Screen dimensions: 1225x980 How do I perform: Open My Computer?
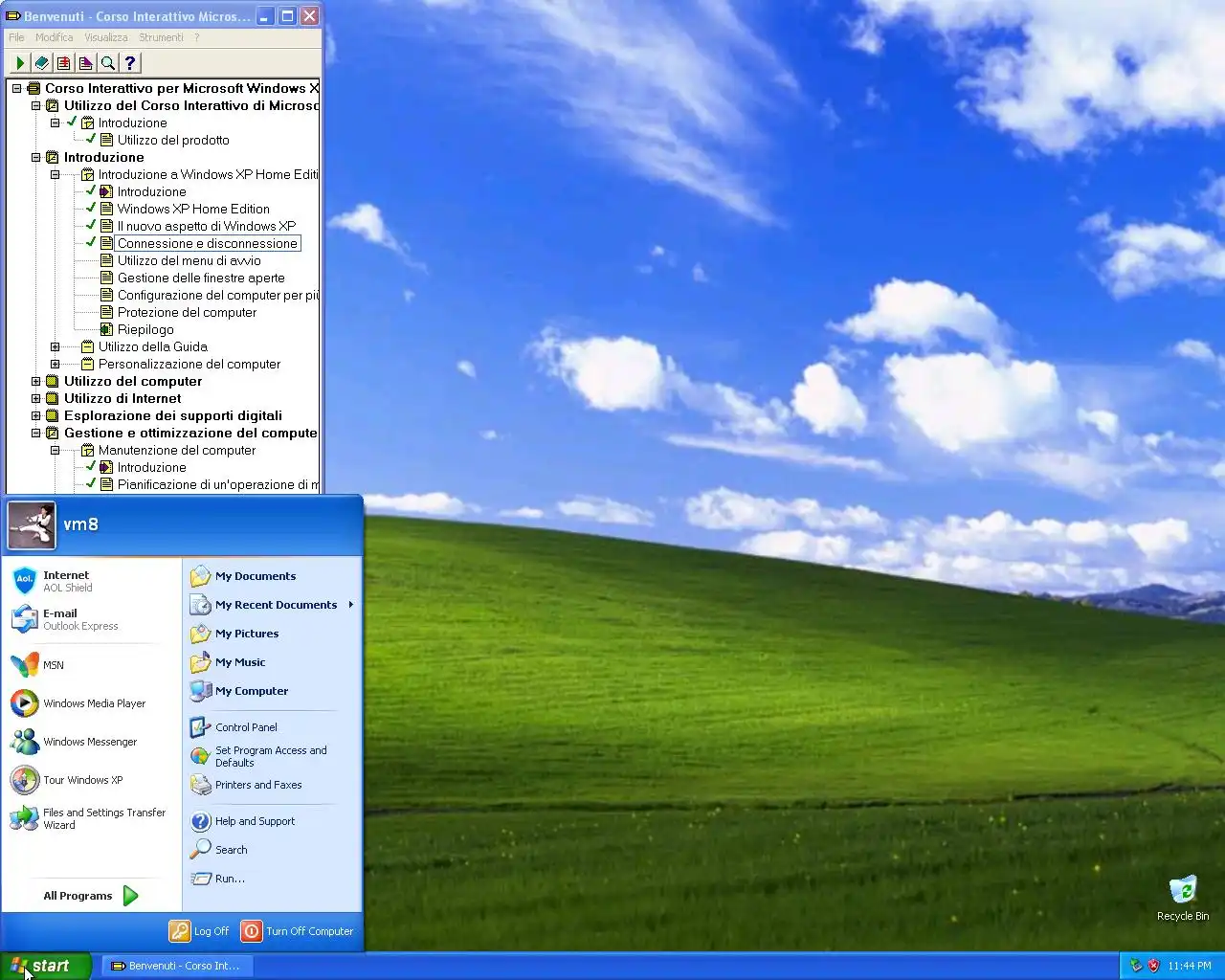click(273, 691)
